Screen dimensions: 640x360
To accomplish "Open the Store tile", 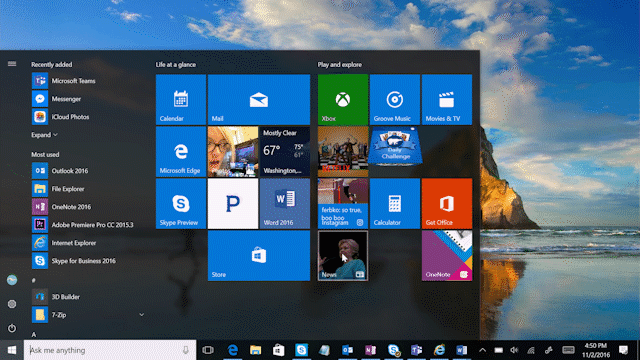I will pos(259,256).
